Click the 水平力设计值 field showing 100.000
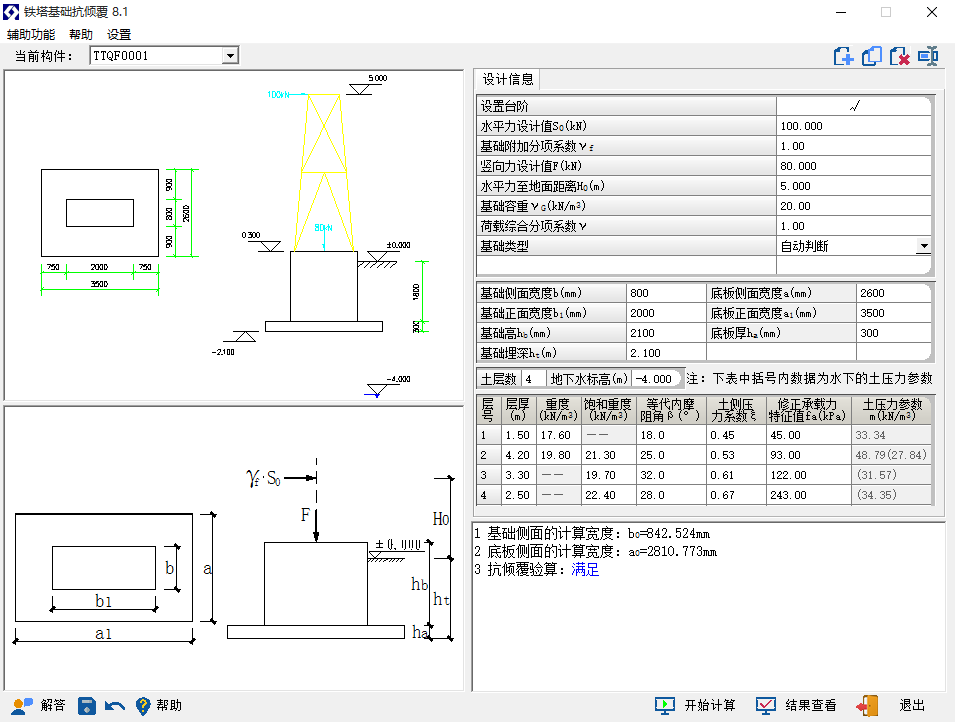 854,126
